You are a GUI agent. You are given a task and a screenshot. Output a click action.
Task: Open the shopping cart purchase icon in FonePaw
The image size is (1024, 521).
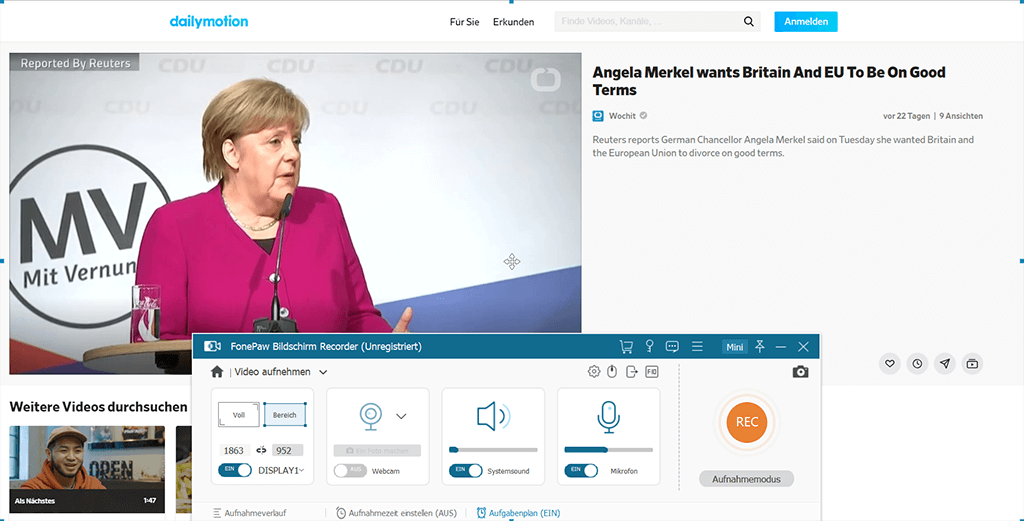626,347
